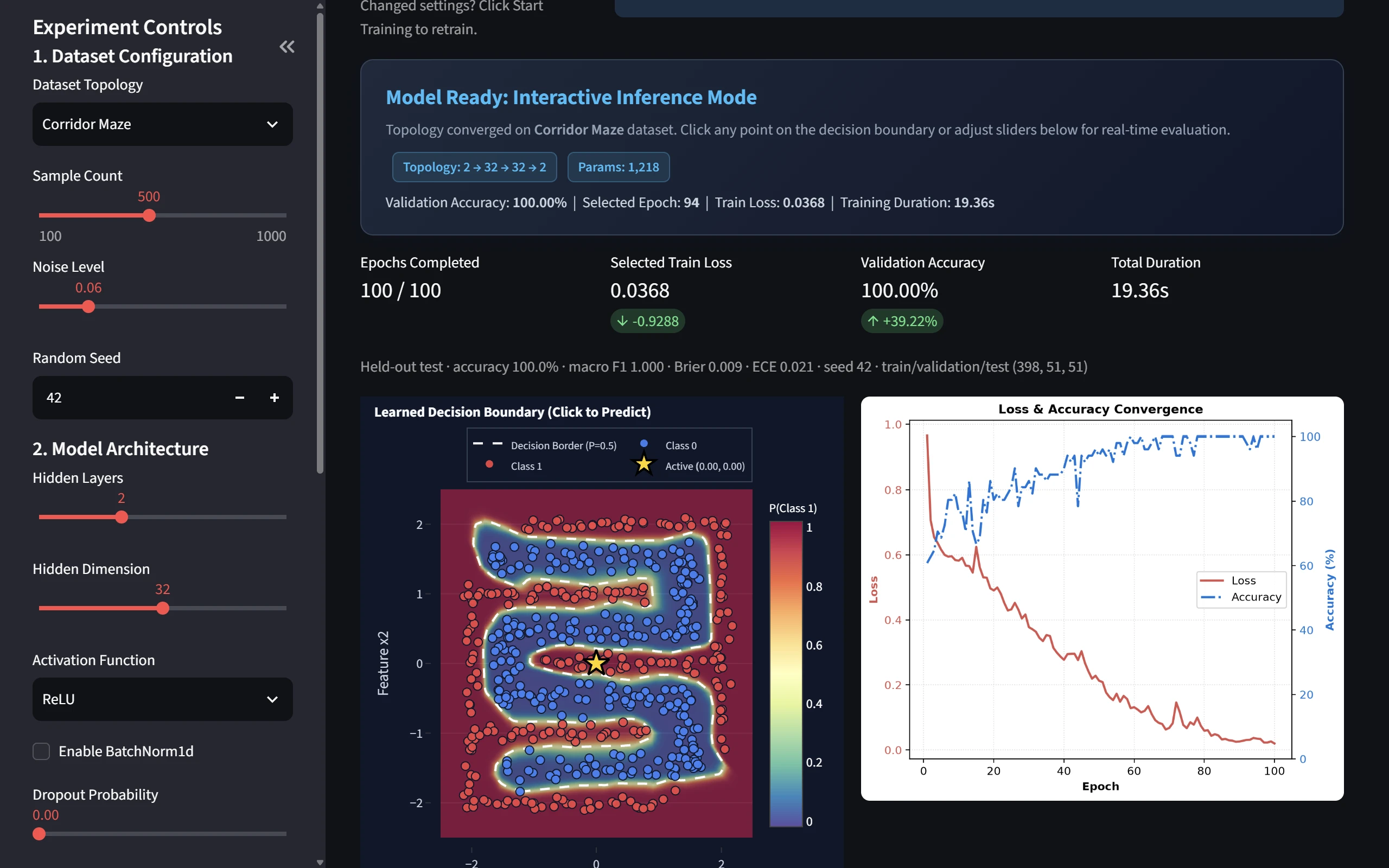Viewport: 1389px width, 868px height.
Task: Click the Hidden Dimension slider handle
Action: pyautogui.click(x=163, y=608)
